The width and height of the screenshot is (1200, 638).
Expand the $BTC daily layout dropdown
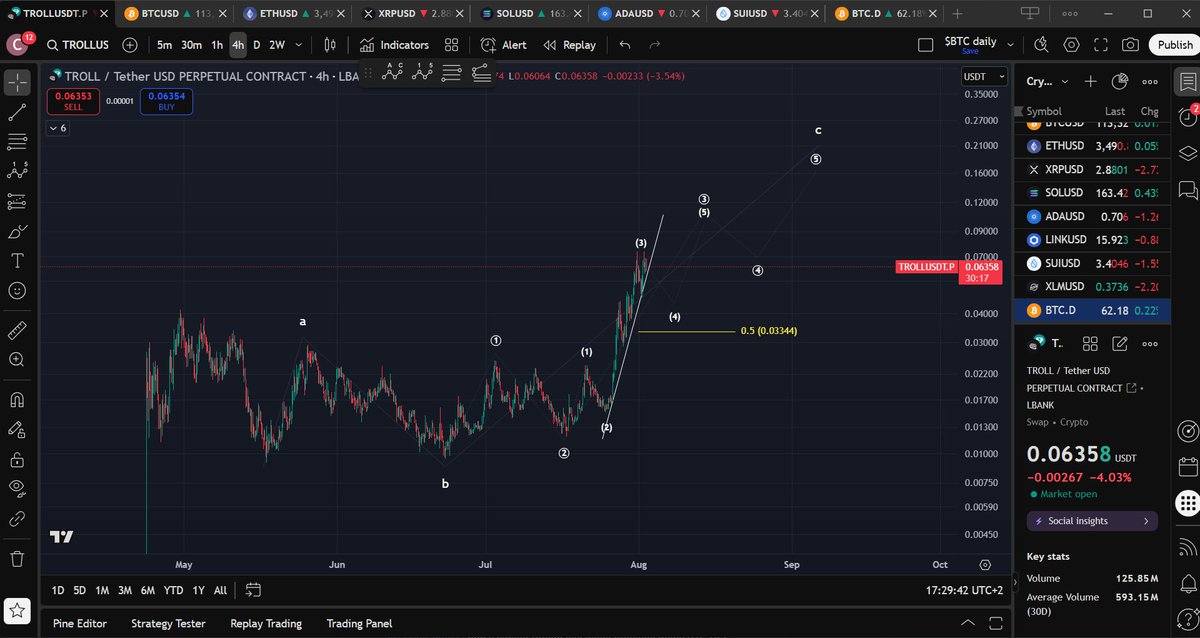1010,45
